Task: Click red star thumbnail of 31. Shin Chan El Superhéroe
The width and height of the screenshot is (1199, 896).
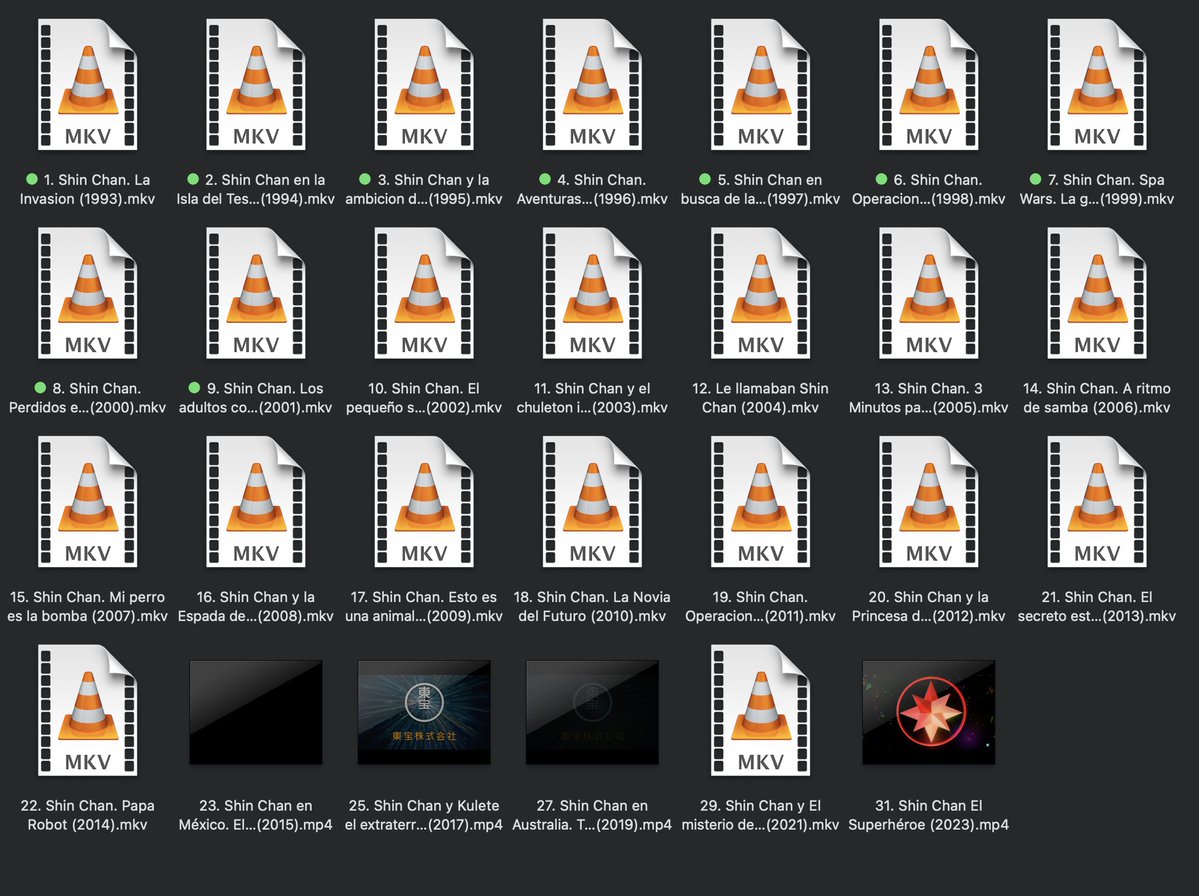Action: pos(928,712)
